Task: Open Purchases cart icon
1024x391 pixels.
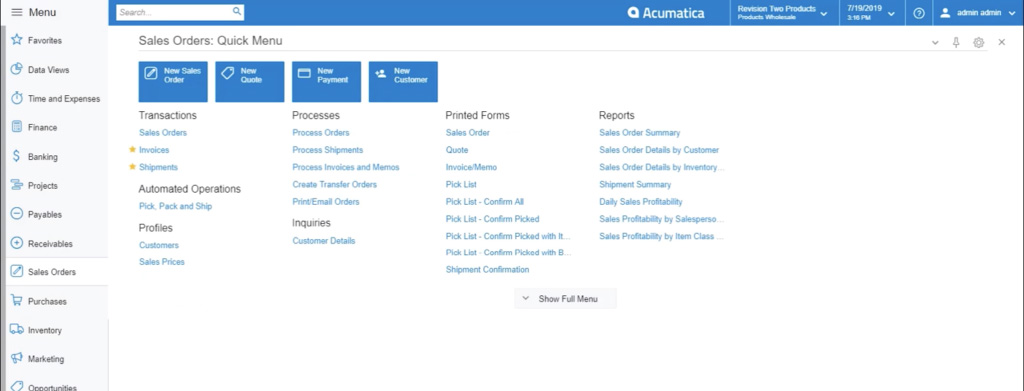Action: point(17,300)
